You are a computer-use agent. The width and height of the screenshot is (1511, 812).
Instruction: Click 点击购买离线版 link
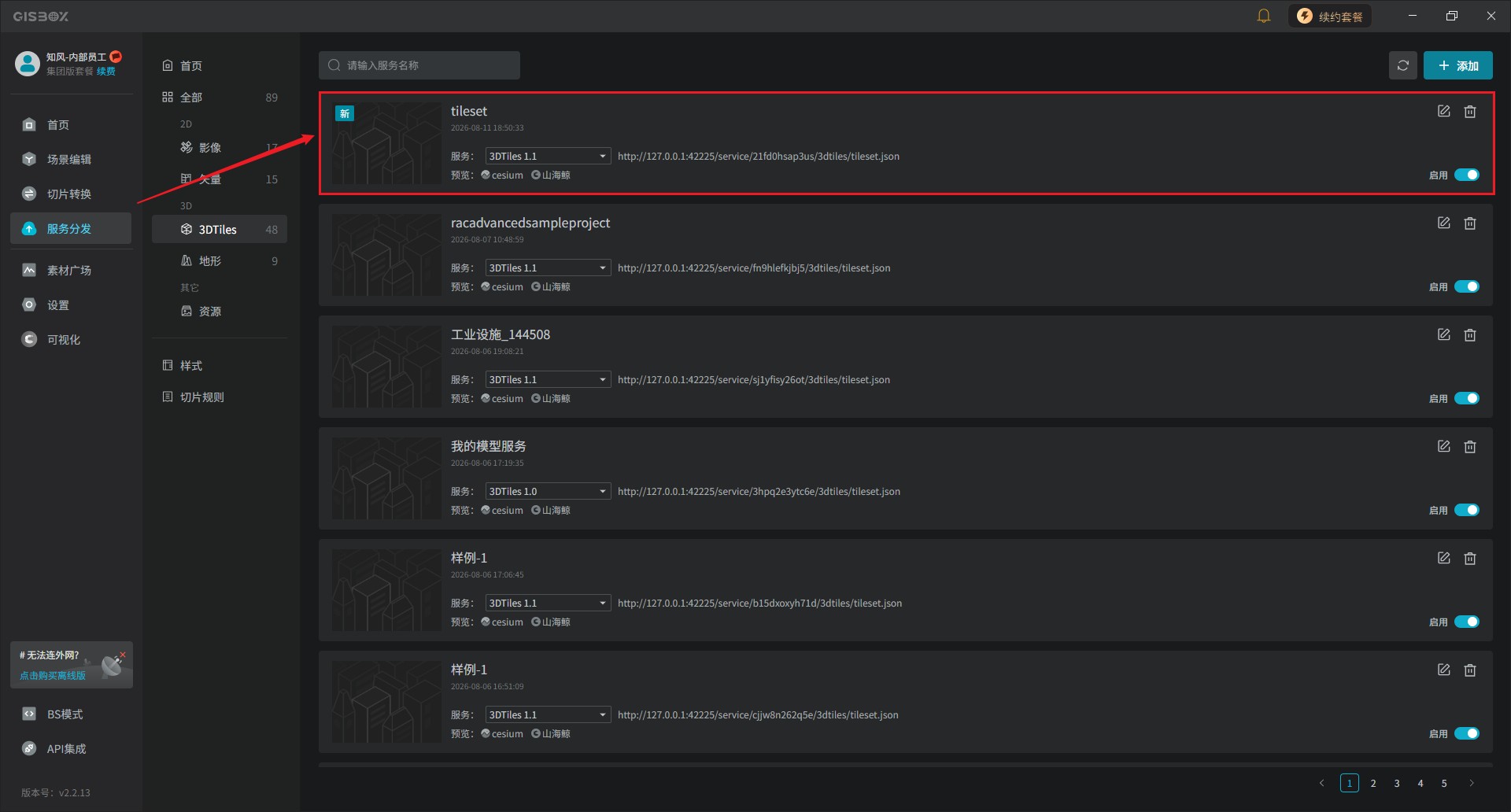coord(53,676)
